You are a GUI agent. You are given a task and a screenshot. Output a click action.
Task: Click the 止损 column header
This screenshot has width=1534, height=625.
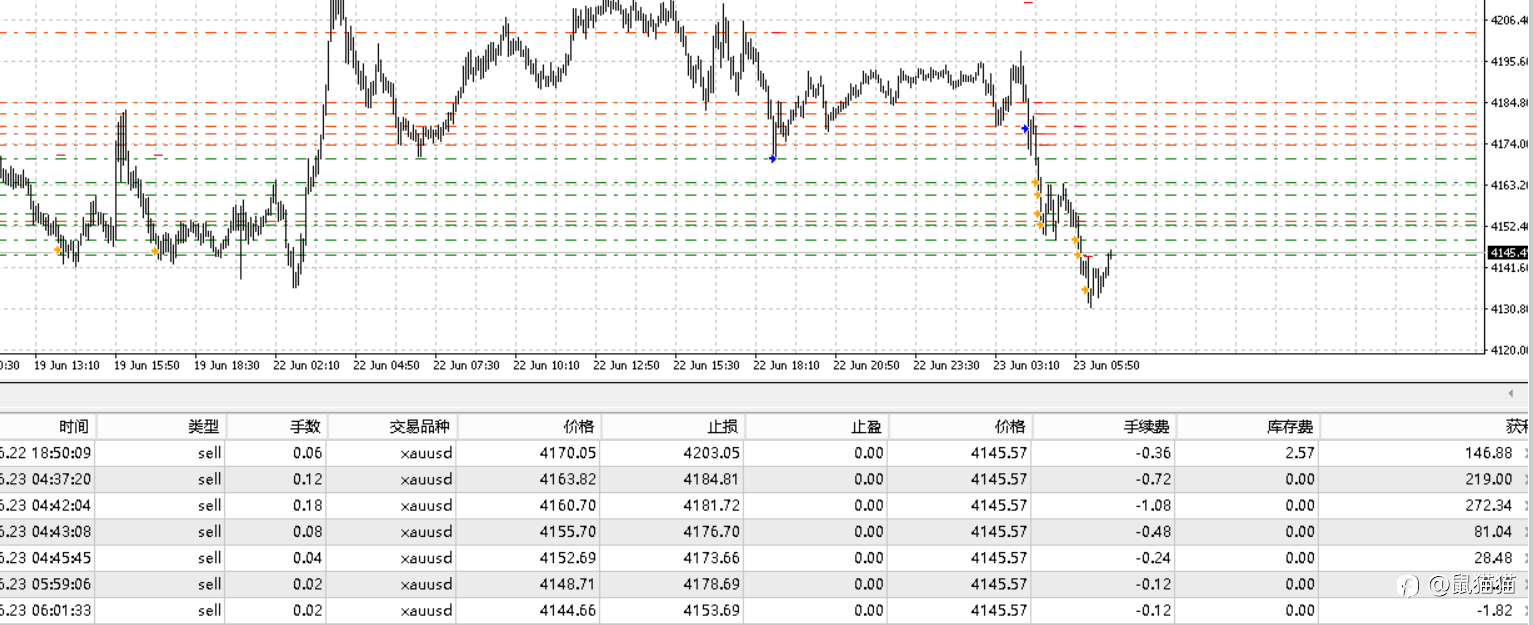point(673,427)
